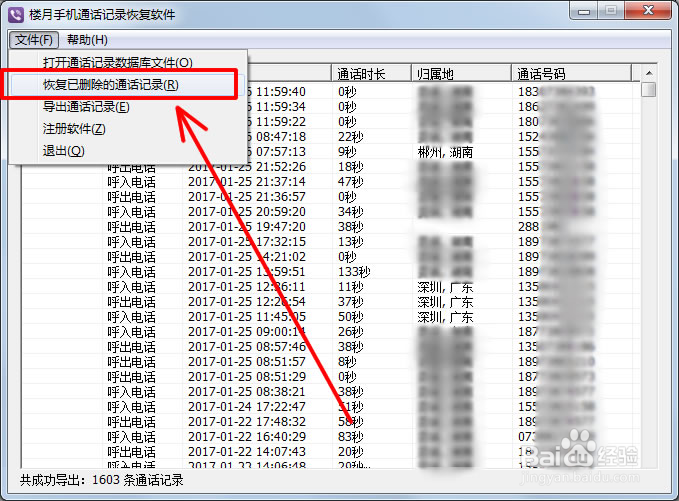
Task: Click the vertical scrollbar thumb
Action: (x=649, y=90)
